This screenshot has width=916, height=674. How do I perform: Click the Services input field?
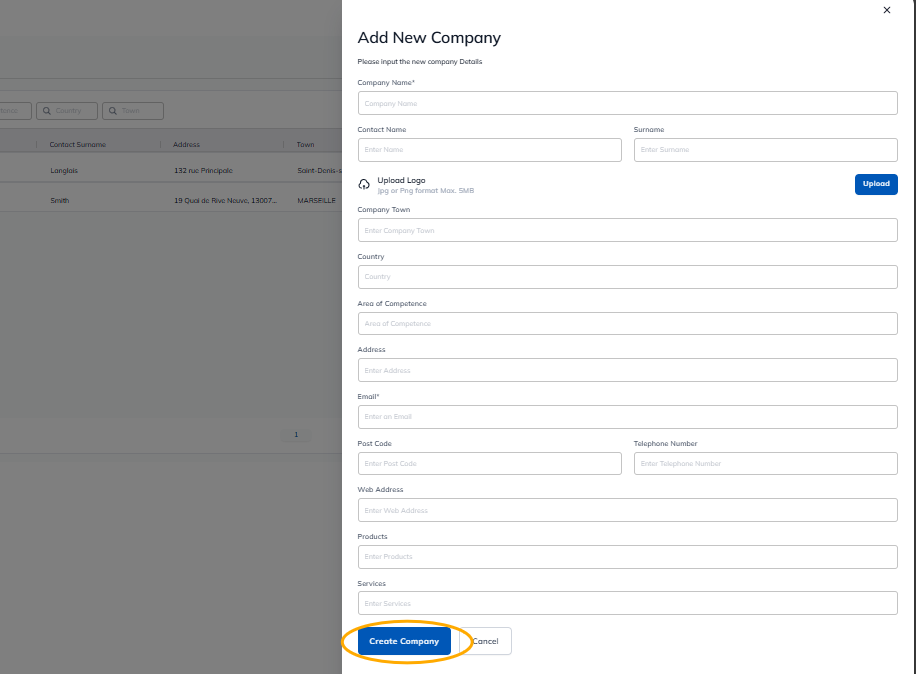(x=627, y=603)
